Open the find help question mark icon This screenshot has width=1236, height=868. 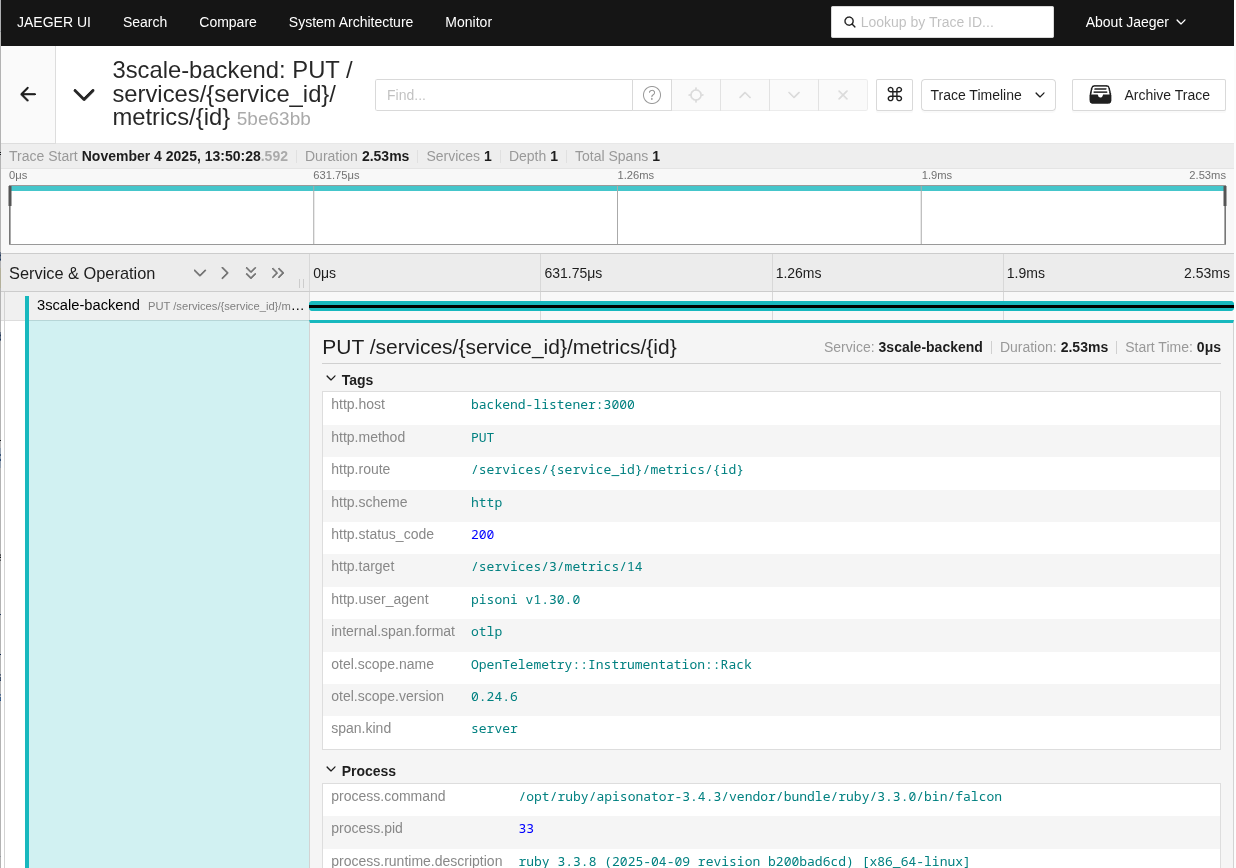[x=651, y=95]
